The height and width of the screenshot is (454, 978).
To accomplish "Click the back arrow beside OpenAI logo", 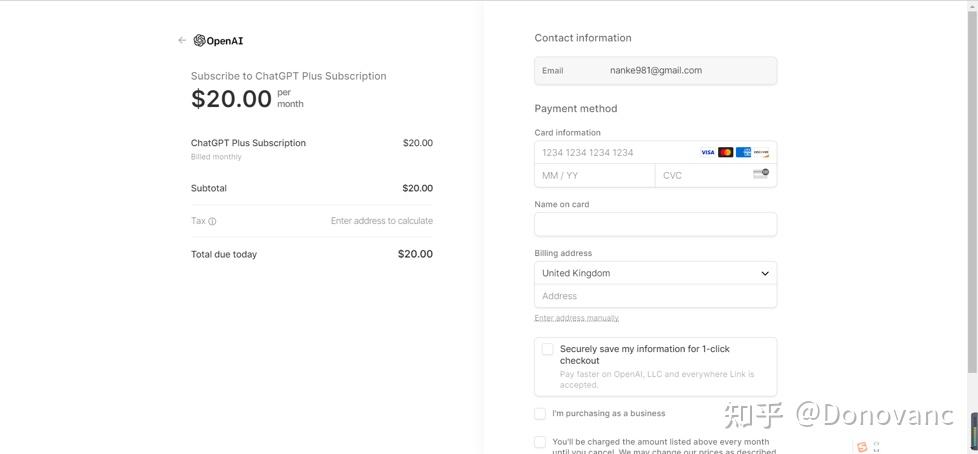I will [x=182, y=41].
